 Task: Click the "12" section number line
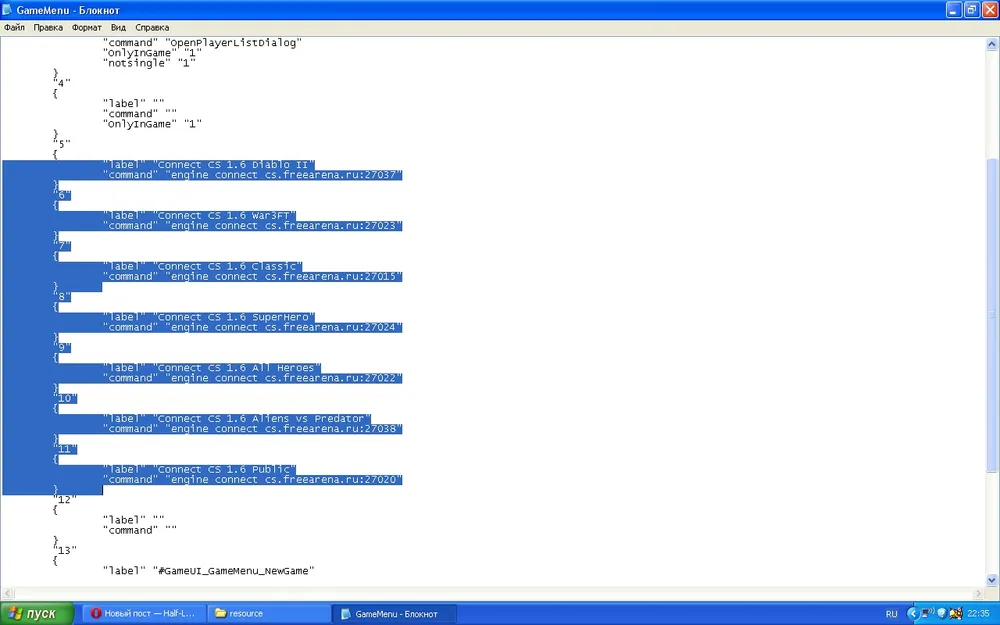pos(66,500)
